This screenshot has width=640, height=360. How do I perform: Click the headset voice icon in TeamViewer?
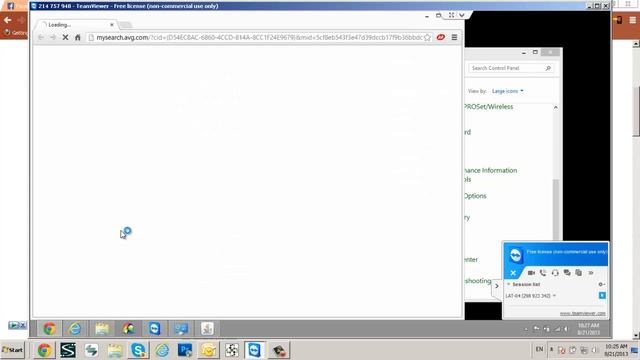(x=555, y=273)
